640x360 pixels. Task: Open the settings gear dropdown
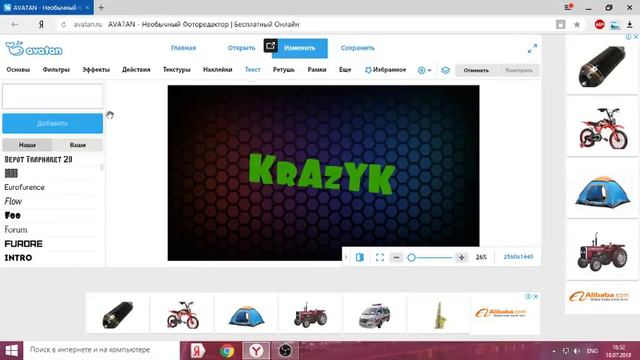(x=424, y=70)
